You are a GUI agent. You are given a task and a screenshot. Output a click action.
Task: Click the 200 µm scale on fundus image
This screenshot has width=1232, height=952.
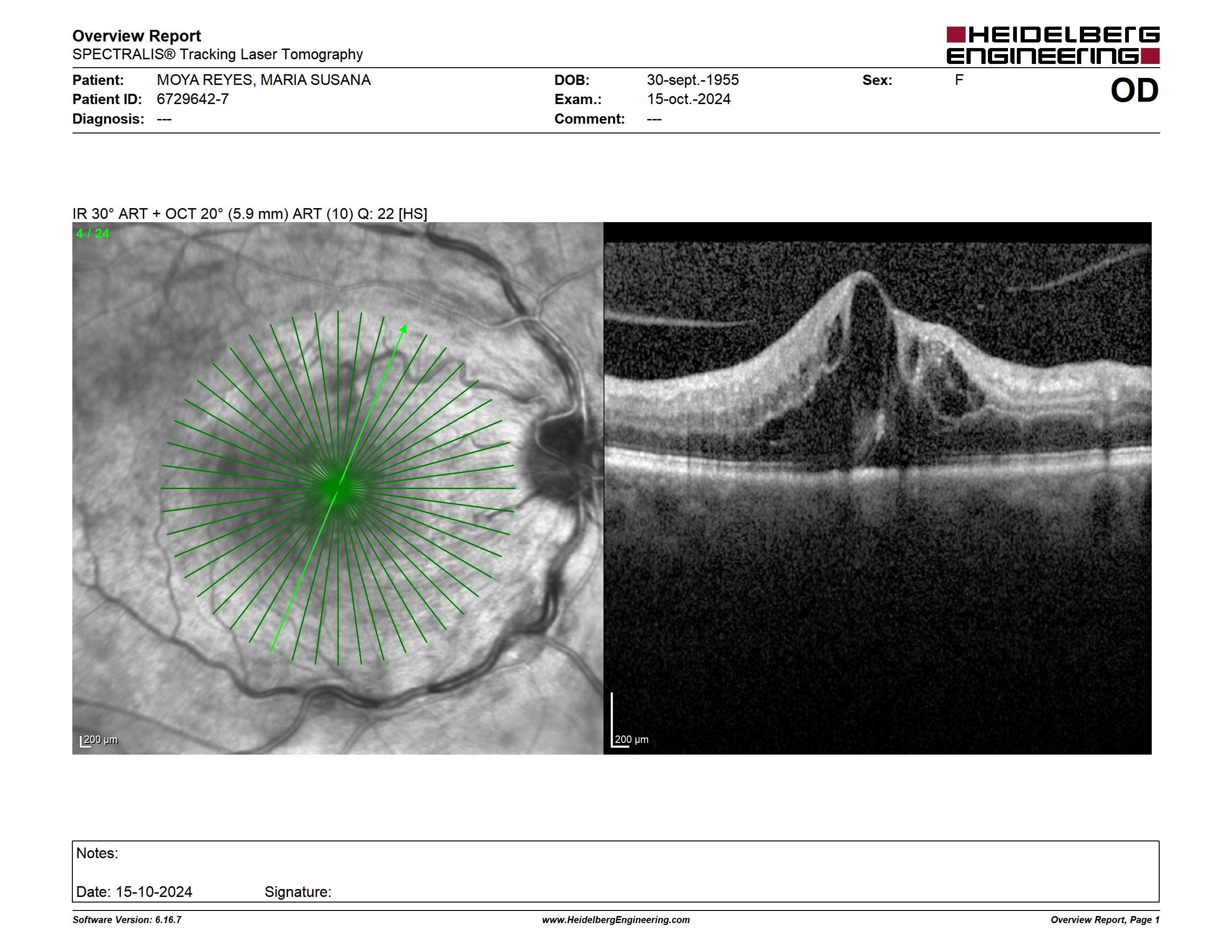99,741
